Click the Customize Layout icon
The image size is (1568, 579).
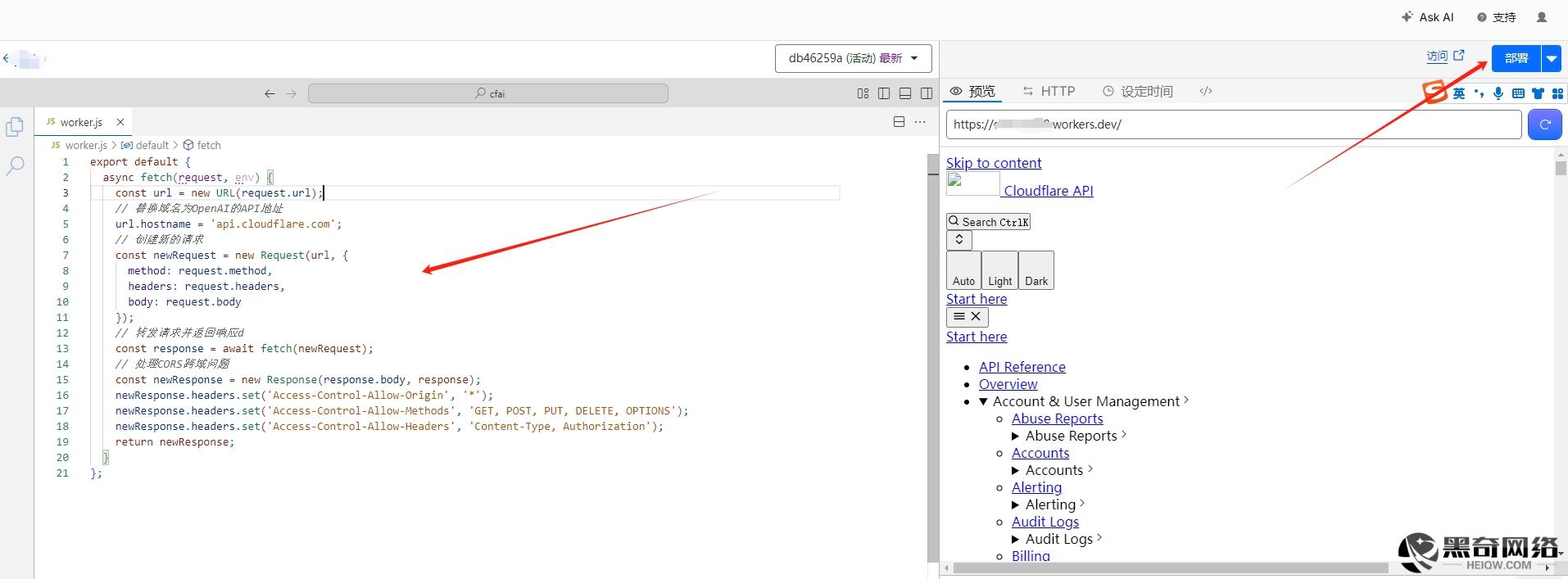(863, 93)
